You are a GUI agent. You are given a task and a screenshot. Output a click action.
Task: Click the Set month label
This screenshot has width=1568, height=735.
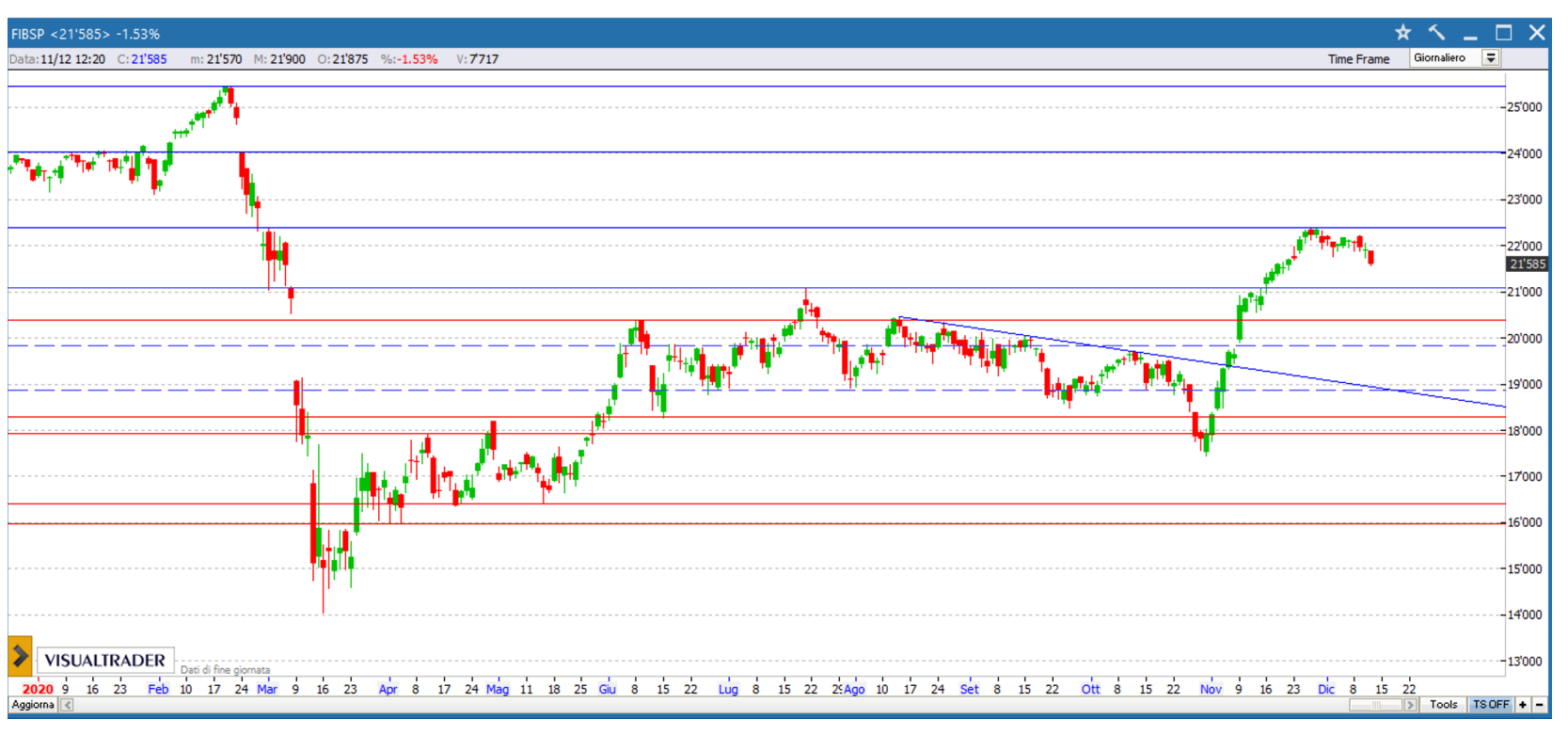click(x=969, y=689)
